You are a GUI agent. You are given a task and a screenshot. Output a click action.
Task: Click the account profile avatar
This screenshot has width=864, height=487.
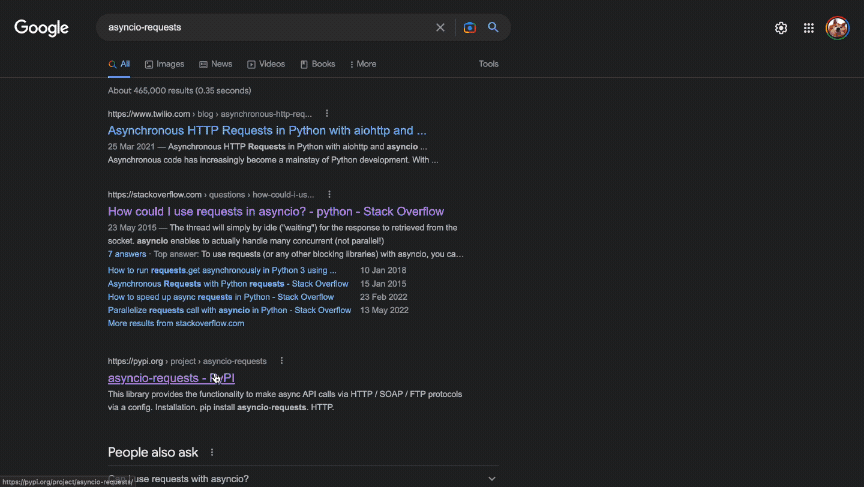(837, 28)
